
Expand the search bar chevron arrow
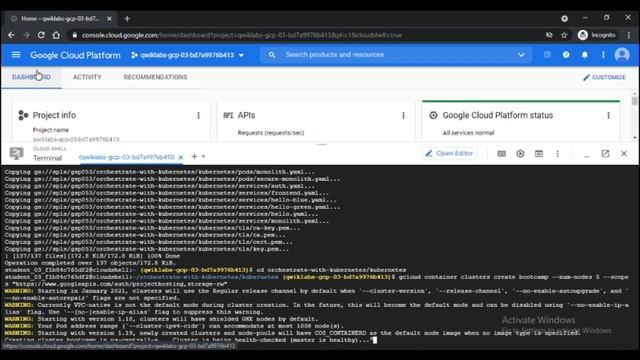tap(521, 55)
